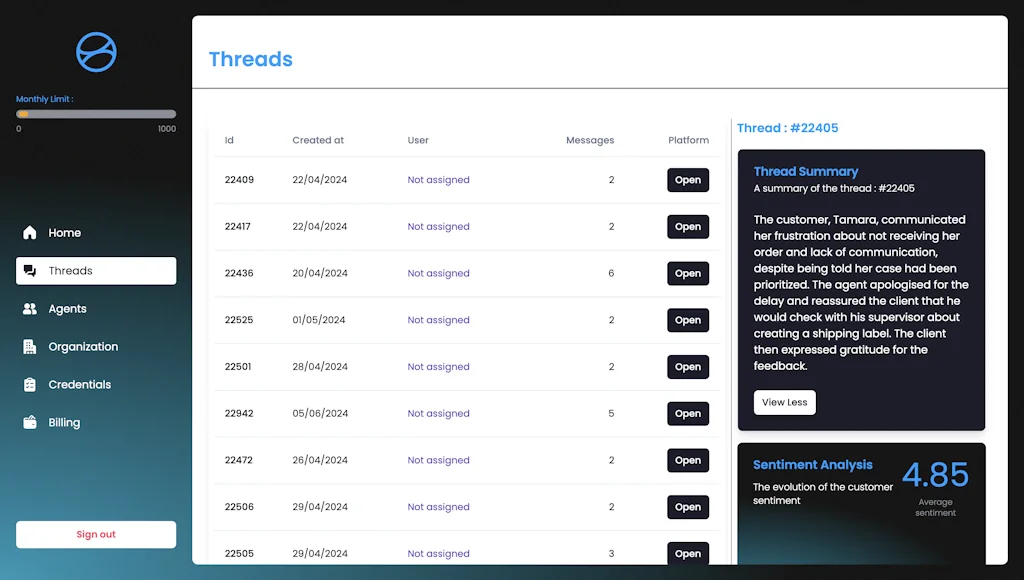1024x580 pixels.
Task: Click the wallet icon next to Billing
Action: click(x=31, y=422)
